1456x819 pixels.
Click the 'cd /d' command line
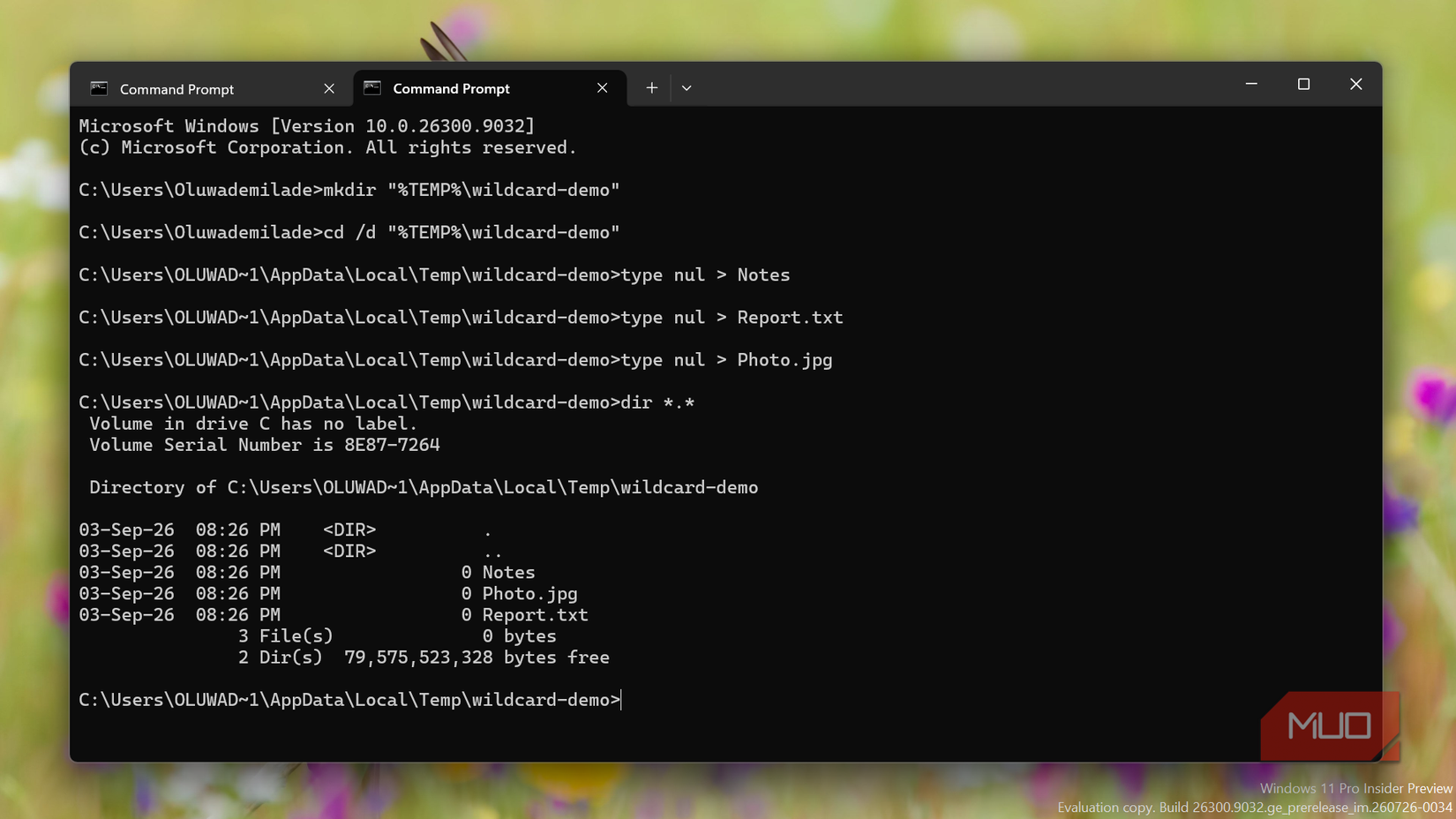tap(349, 232)
